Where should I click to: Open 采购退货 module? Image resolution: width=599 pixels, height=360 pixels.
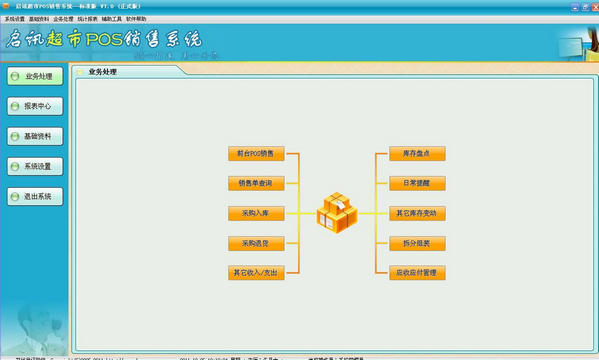click(x=256, y=243)
